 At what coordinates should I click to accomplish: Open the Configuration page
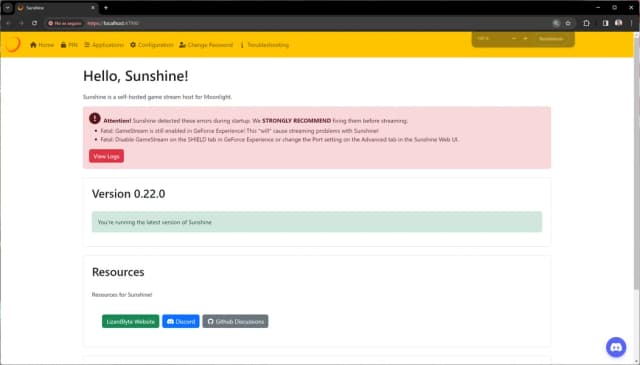click(x=151, y=45)
